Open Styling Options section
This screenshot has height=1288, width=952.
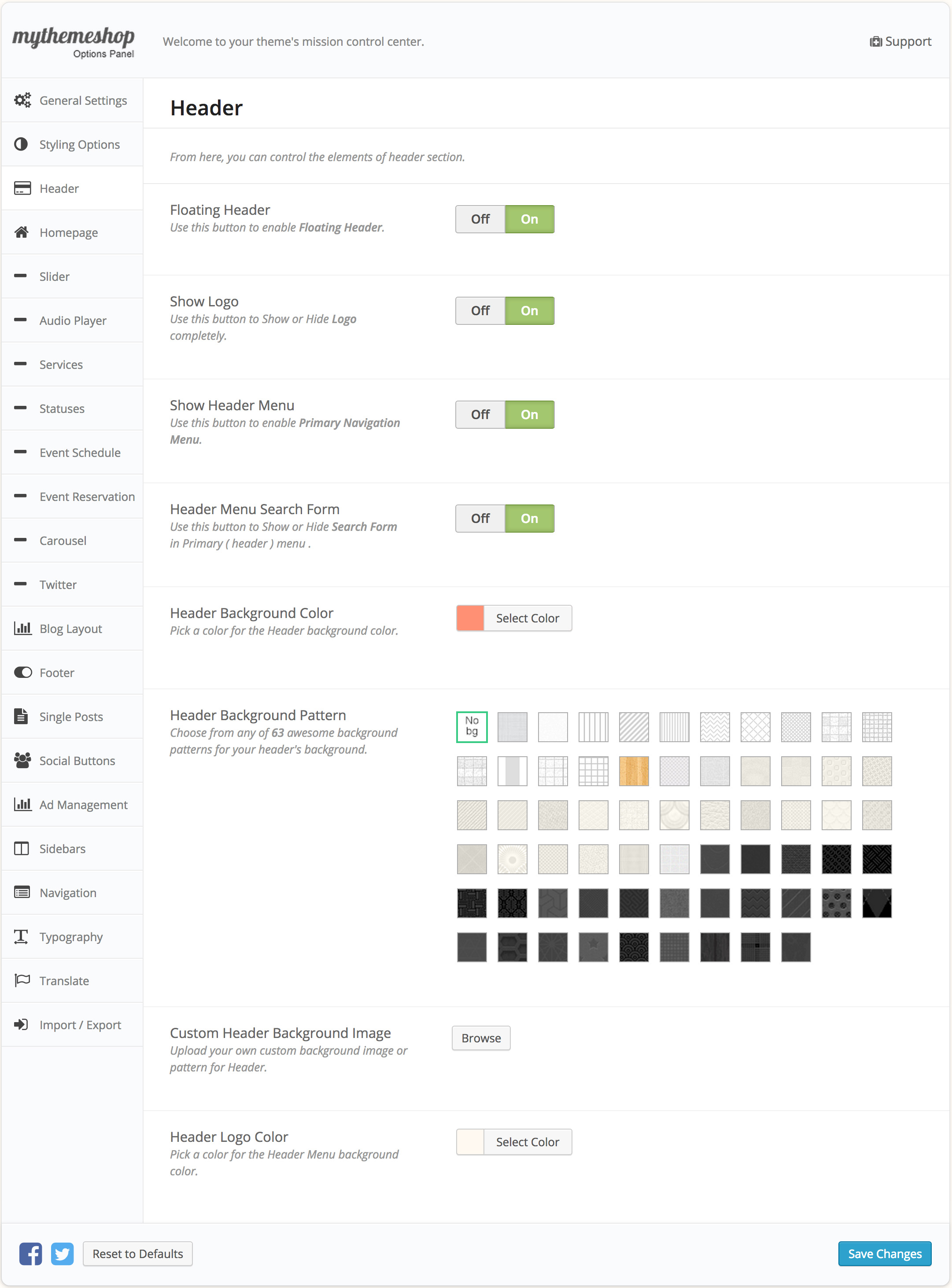click(80, 144)
